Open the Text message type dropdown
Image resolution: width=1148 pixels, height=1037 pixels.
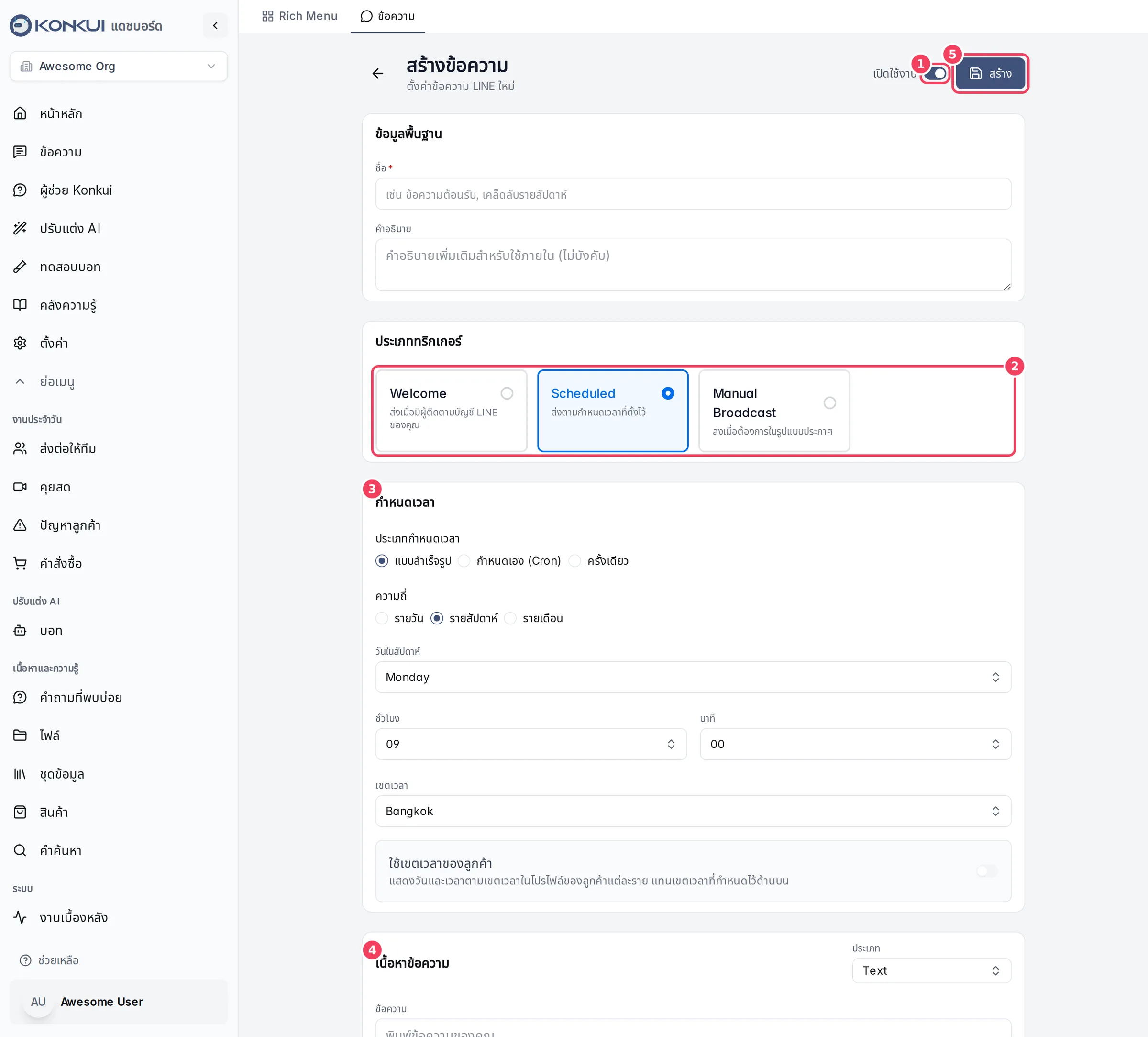click(932, 970)
